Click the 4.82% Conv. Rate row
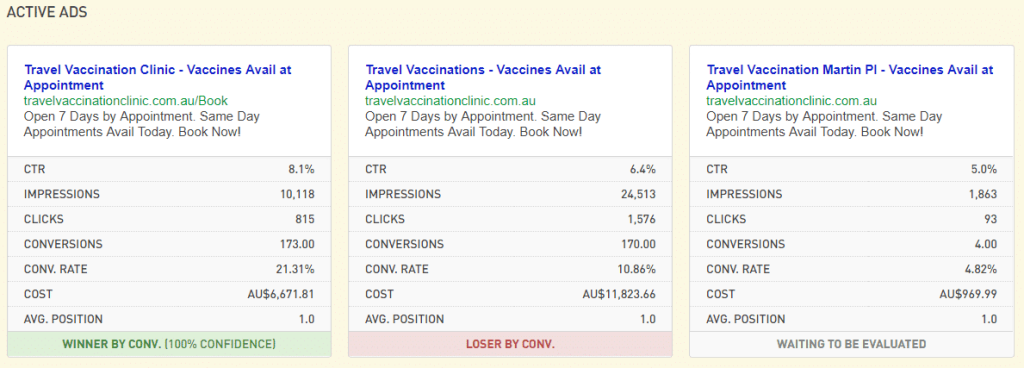This screenshot has width=1024, height=368. coord(852,269)
